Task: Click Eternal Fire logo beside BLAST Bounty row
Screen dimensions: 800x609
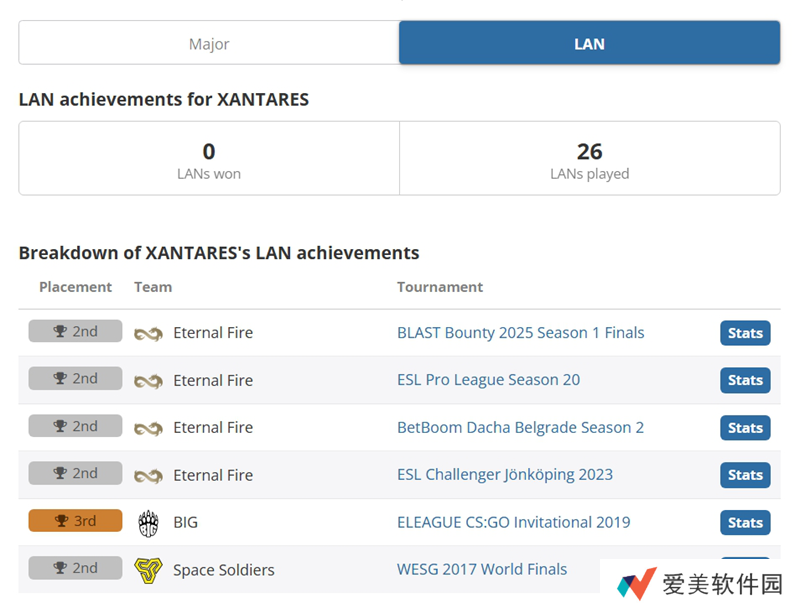Action: tap(148, 333)
